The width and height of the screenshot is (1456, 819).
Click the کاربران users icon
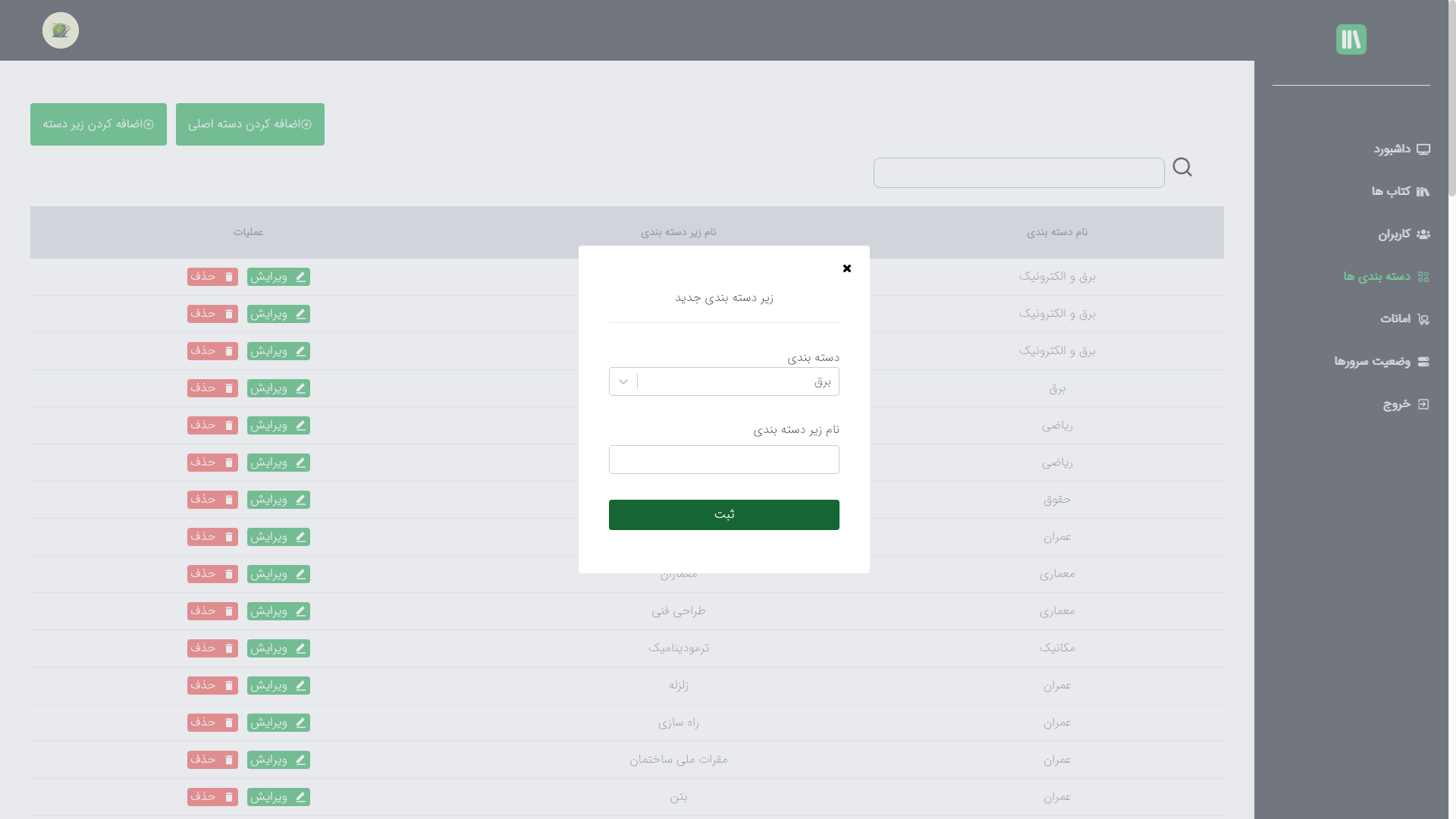(1423, 234)
